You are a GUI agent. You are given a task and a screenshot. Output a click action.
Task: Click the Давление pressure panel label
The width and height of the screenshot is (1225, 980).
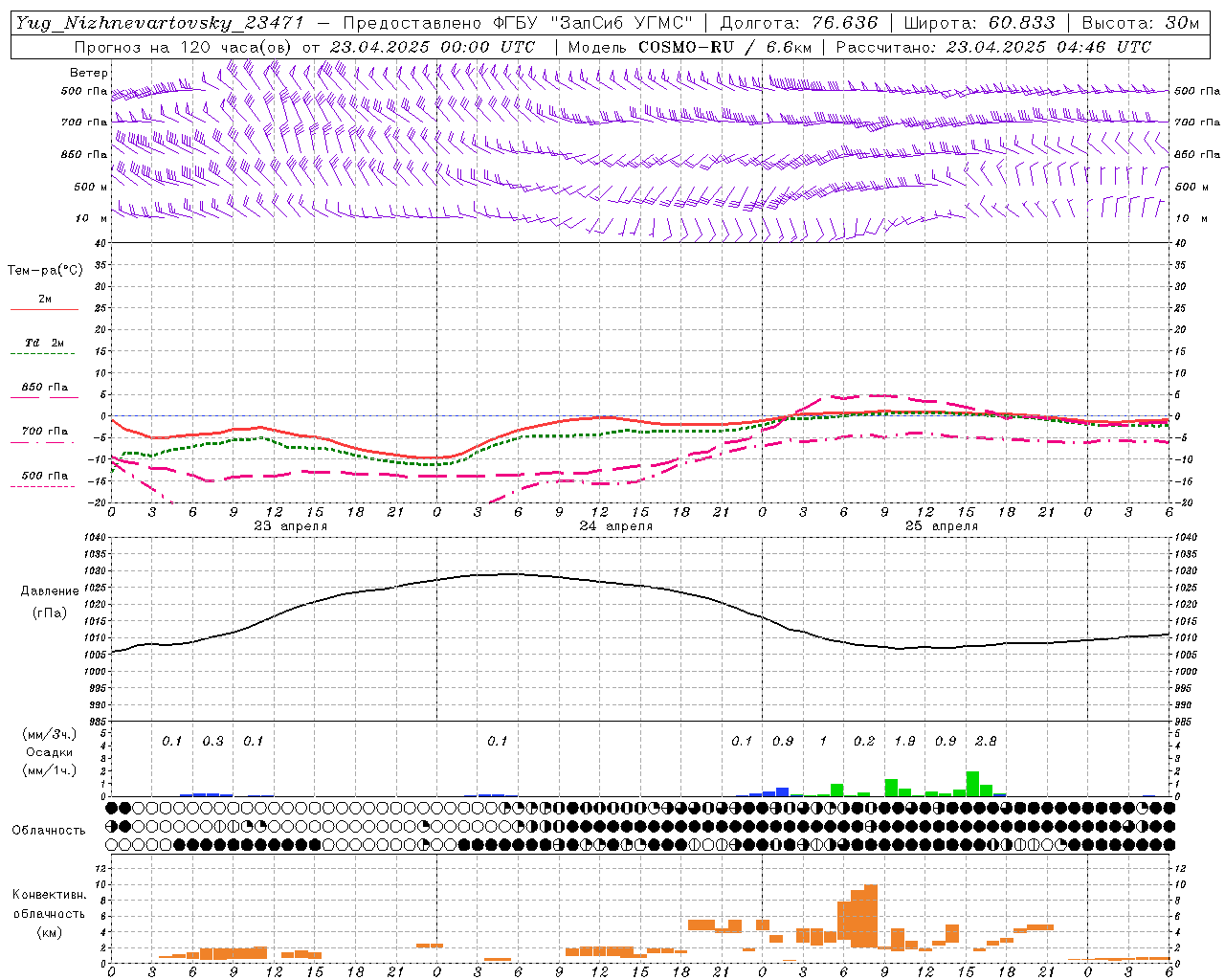click(50, 591)
